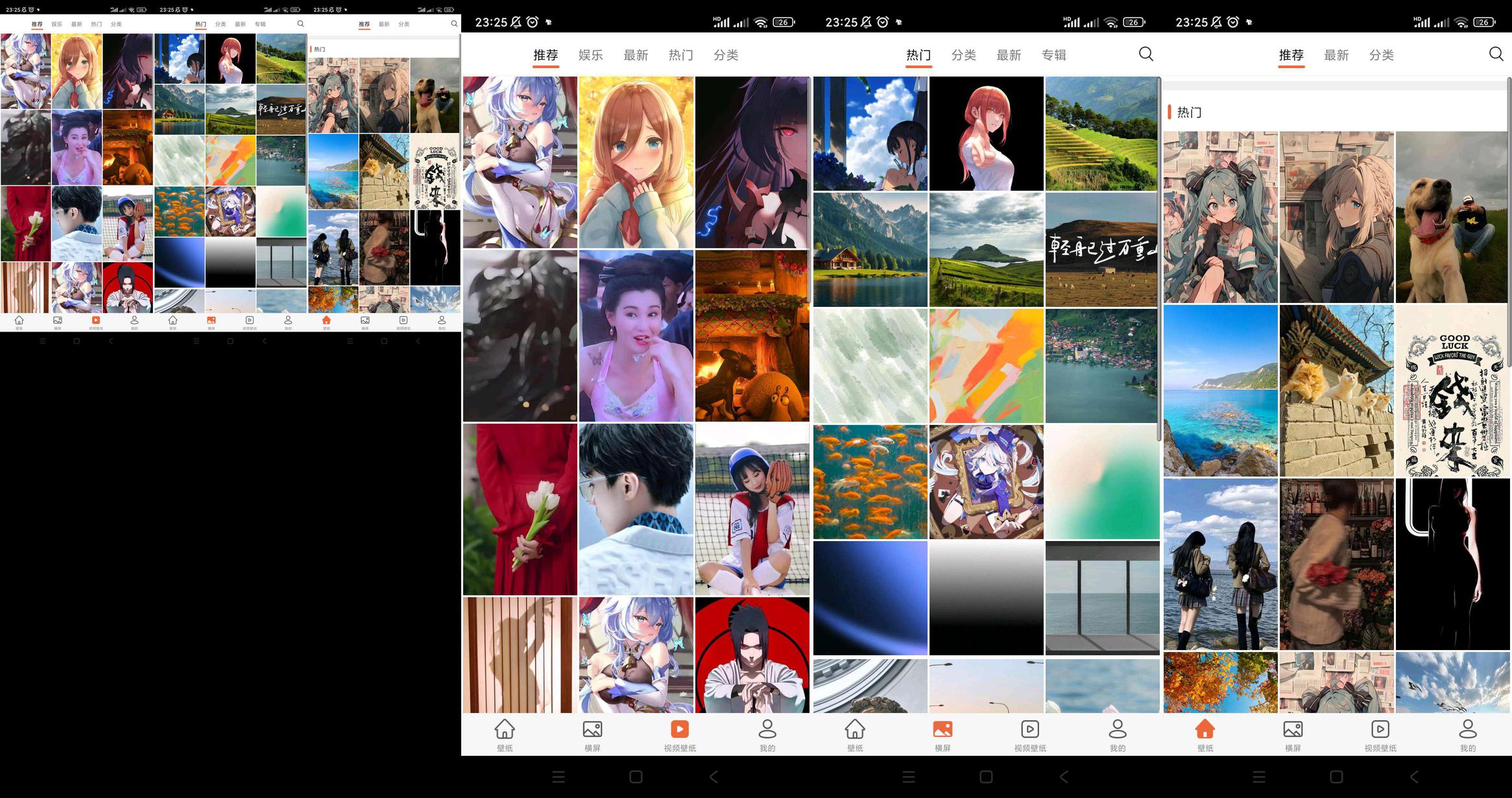
Task: Select 最新 tab in large rightmost screen
Action: [x=1336, y=55]
